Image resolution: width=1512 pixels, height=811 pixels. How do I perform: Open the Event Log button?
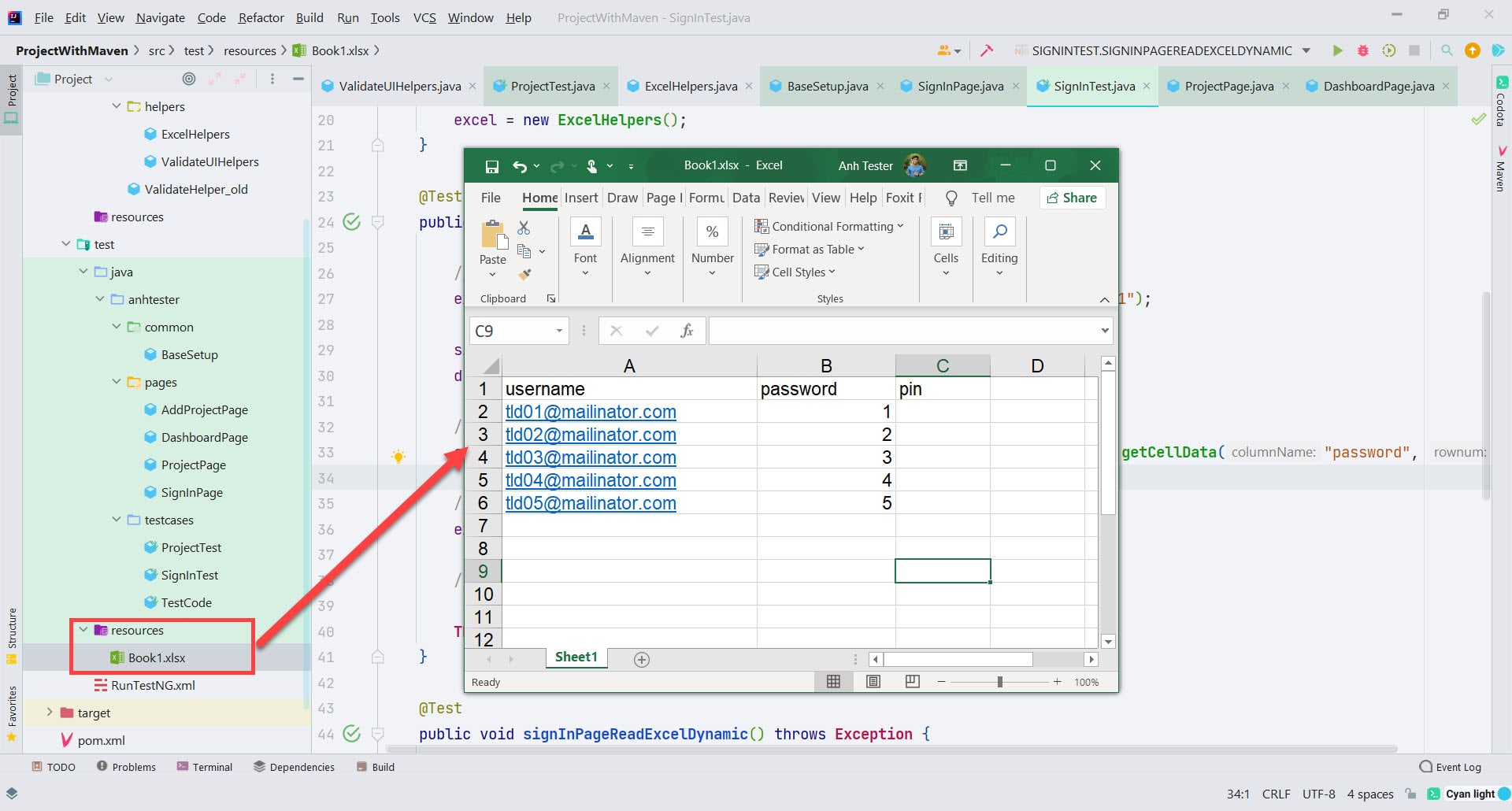(1450, 767)
